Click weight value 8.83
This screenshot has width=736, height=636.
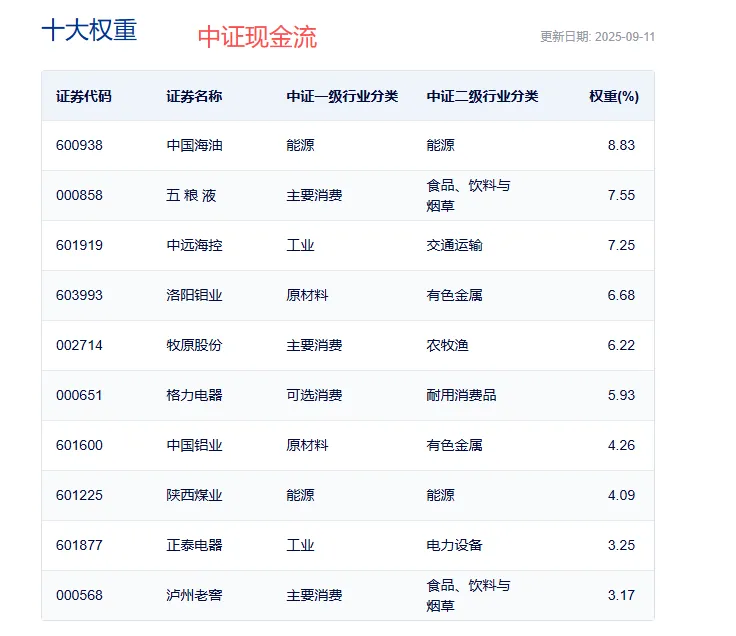[x=621, y=145]
